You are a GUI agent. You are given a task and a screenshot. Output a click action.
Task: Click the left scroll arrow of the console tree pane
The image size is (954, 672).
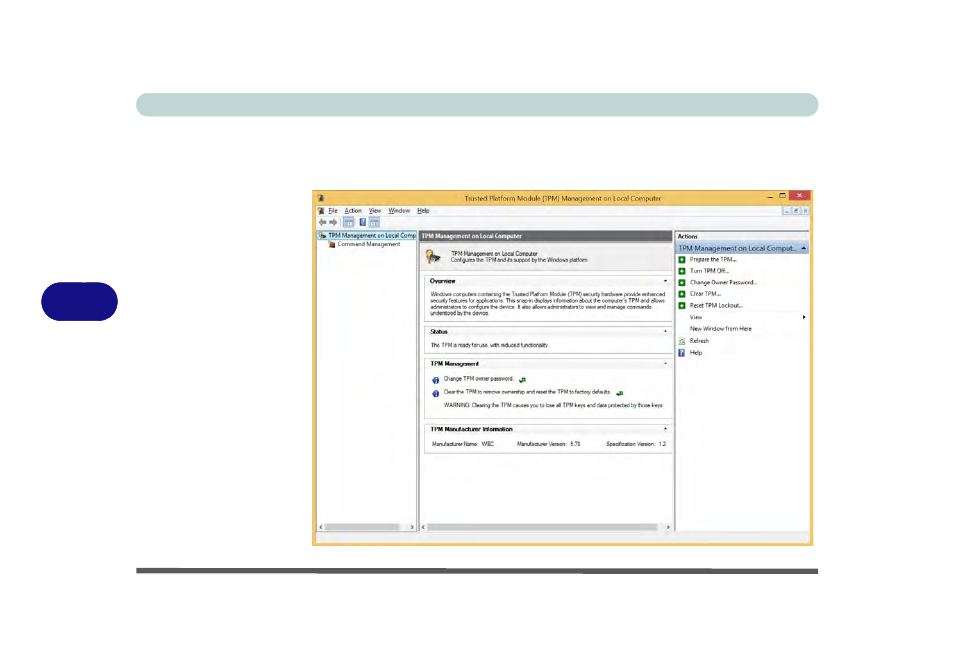(x=321, y=527)
